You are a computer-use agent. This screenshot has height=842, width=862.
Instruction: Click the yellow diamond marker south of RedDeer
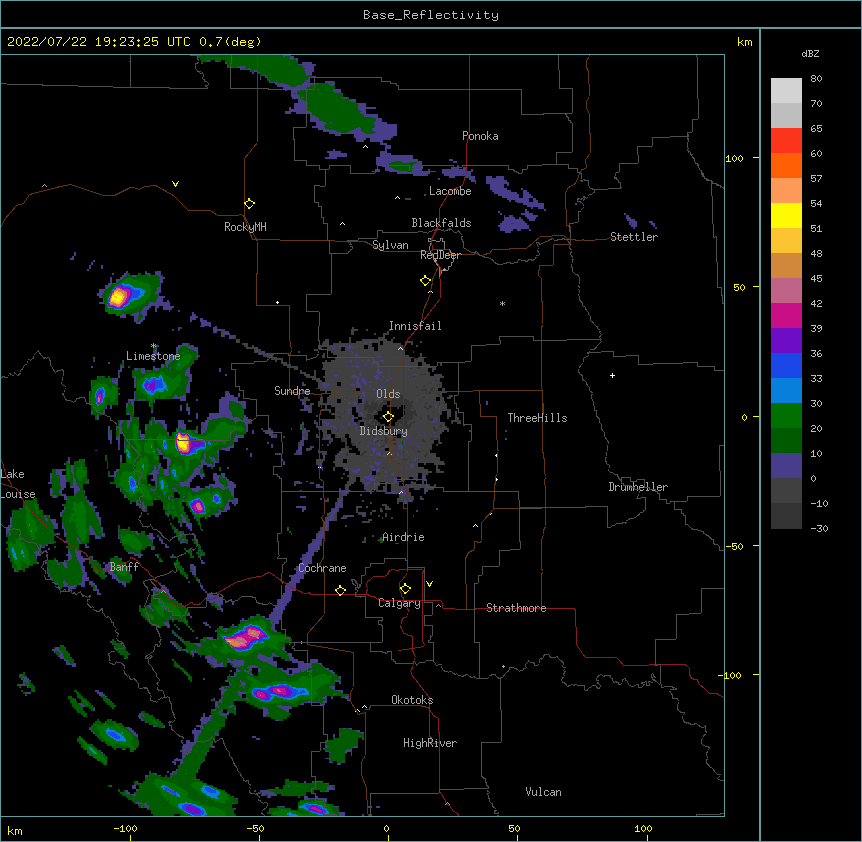coord(426,281)
